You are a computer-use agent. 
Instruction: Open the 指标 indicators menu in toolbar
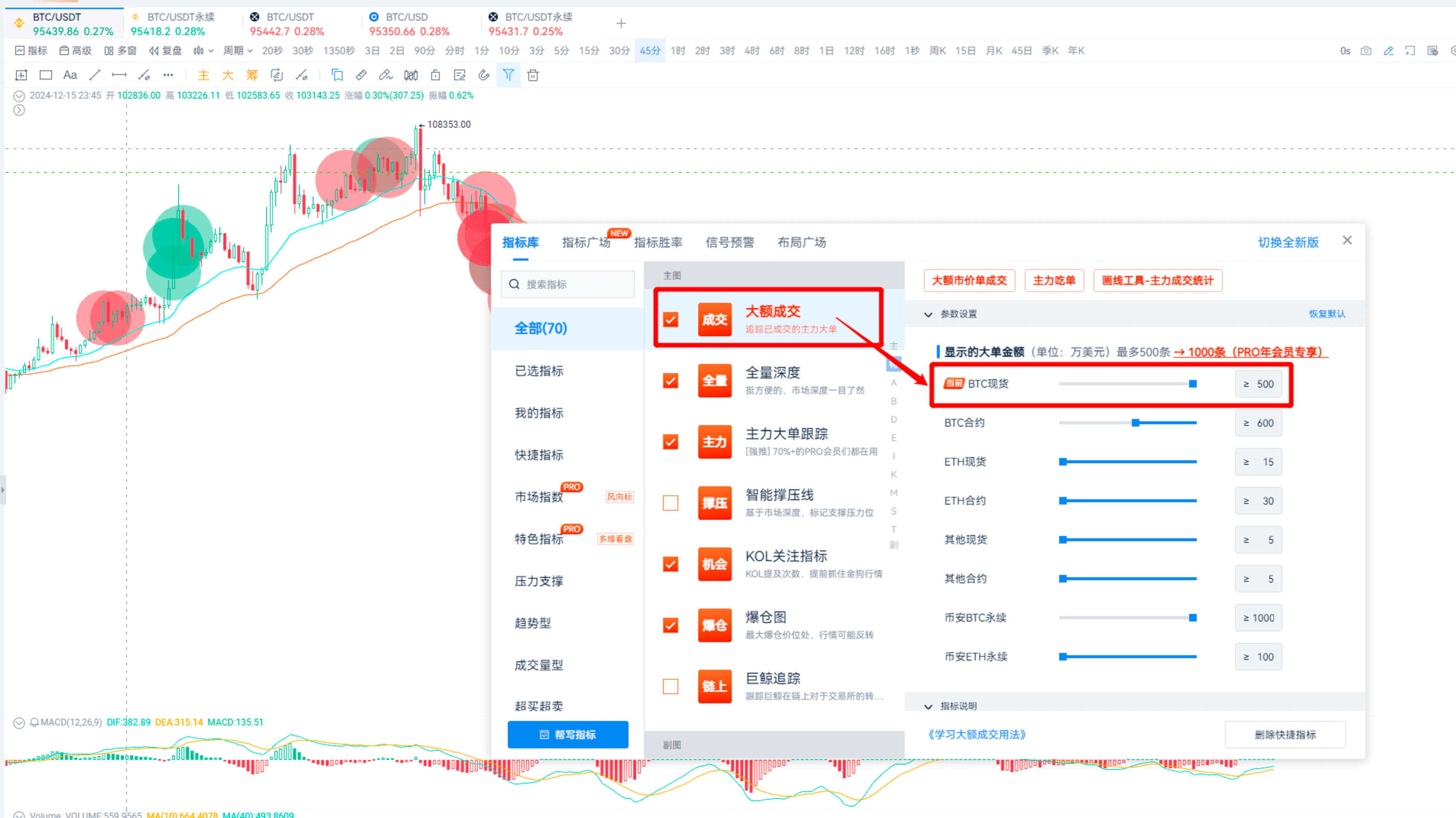(x=31, y=51)
